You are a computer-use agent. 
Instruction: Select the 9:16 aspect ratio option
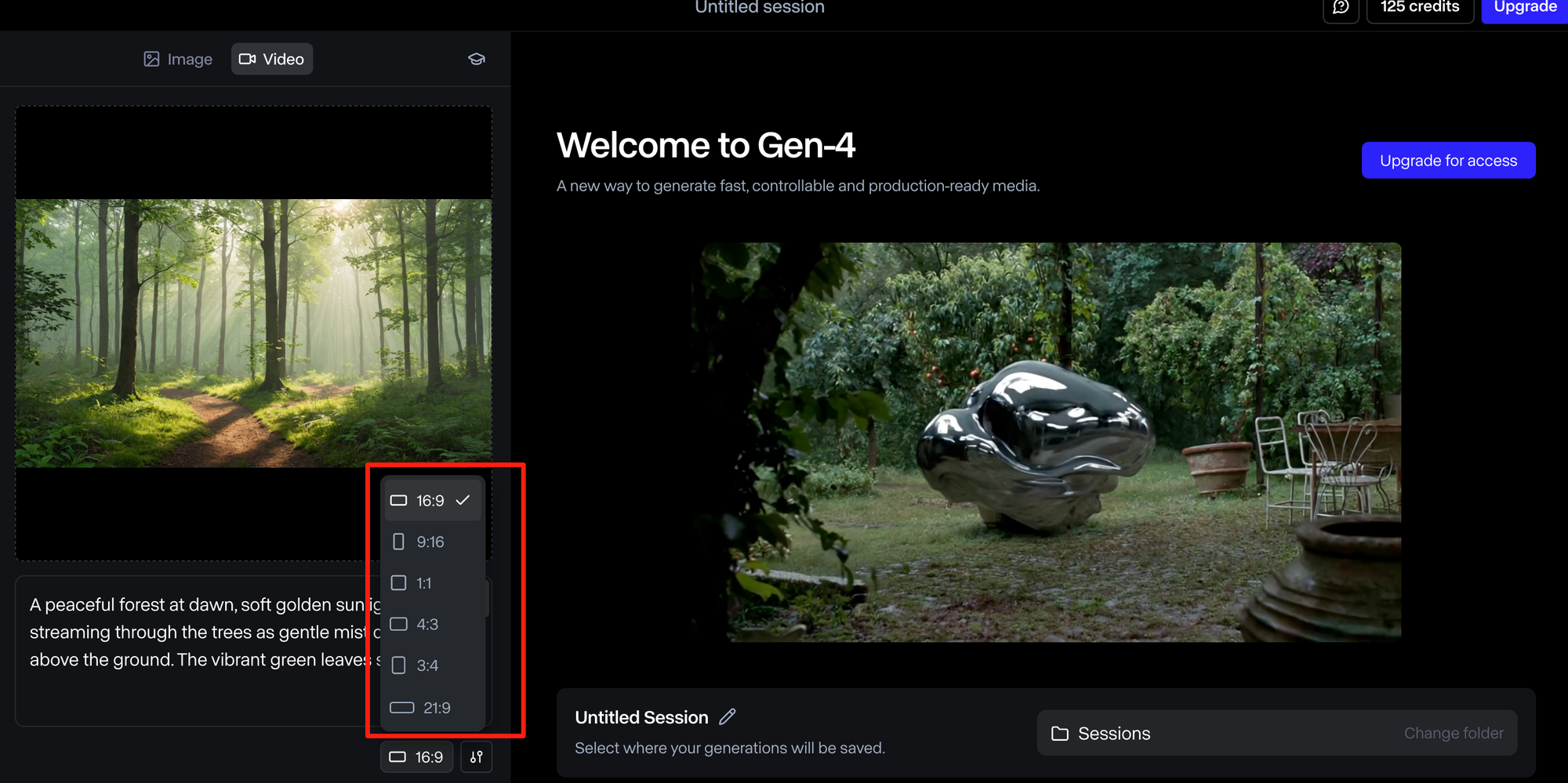(432, 542)
